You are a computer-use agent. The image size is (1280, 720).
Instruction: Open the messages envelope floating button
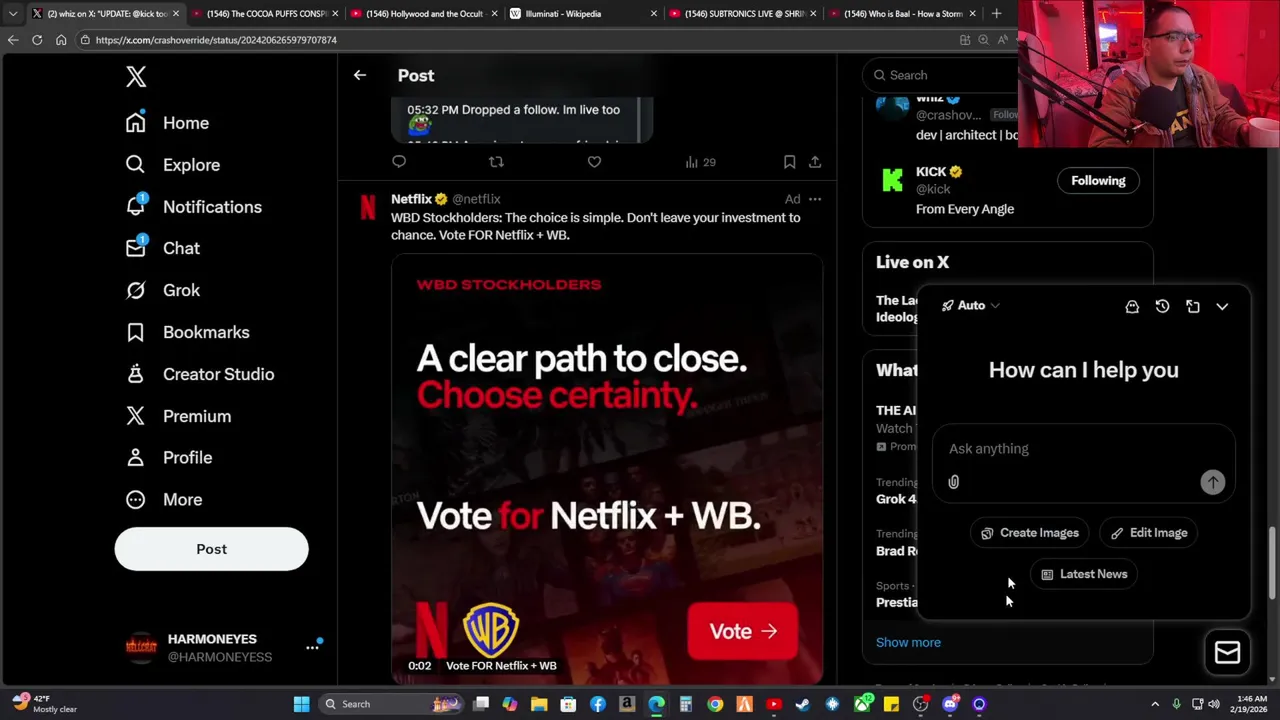pos(1227,653)
